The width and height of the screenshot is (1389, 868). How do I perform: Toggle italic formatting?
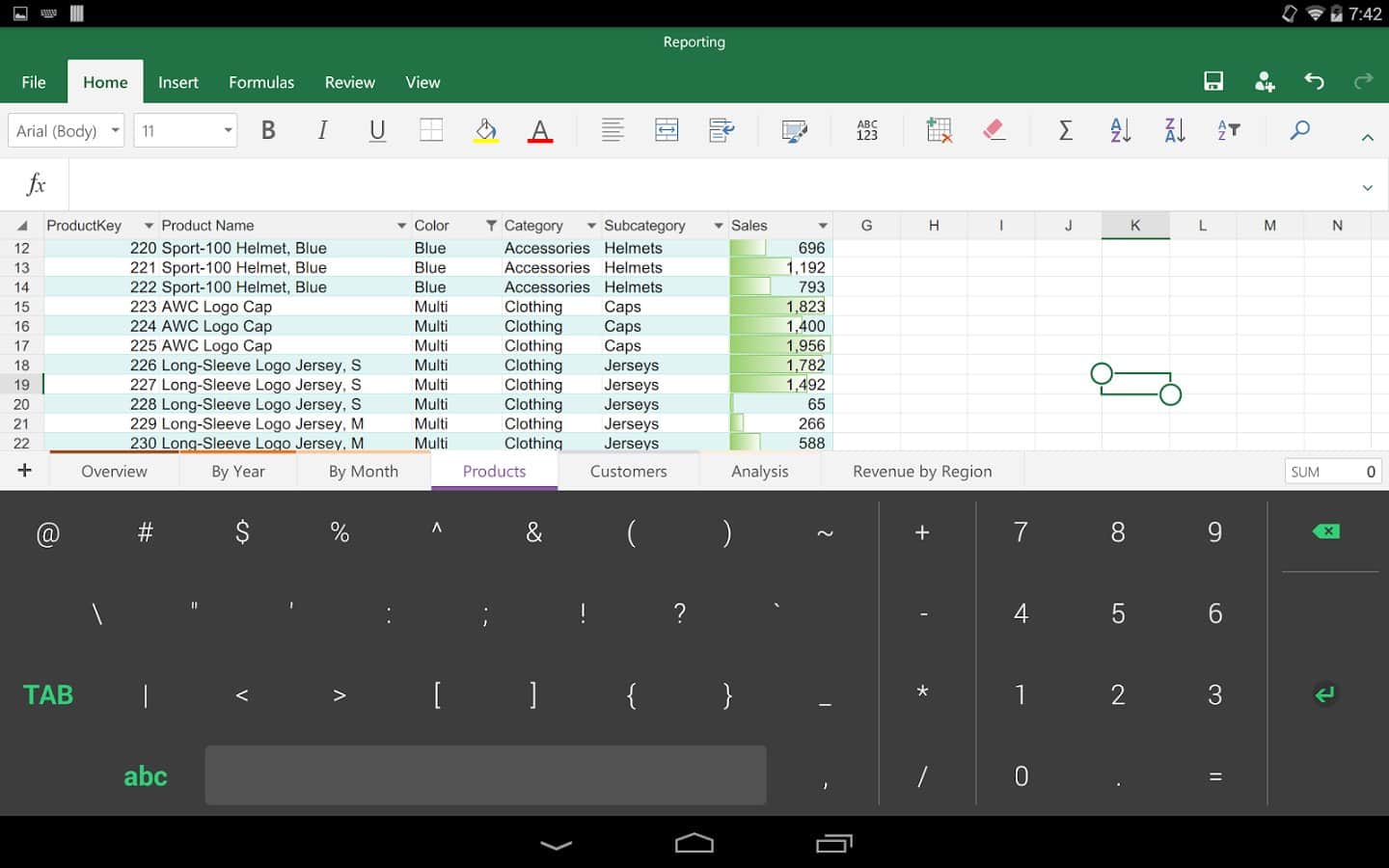click(x=322, y=130)
